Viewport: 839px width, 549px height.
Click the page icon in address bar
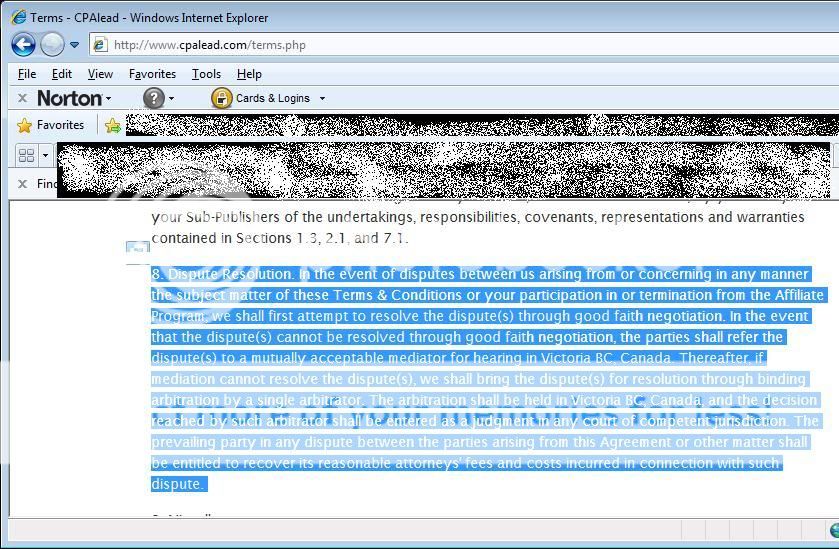pyautogui.click(x=100, y=45)
